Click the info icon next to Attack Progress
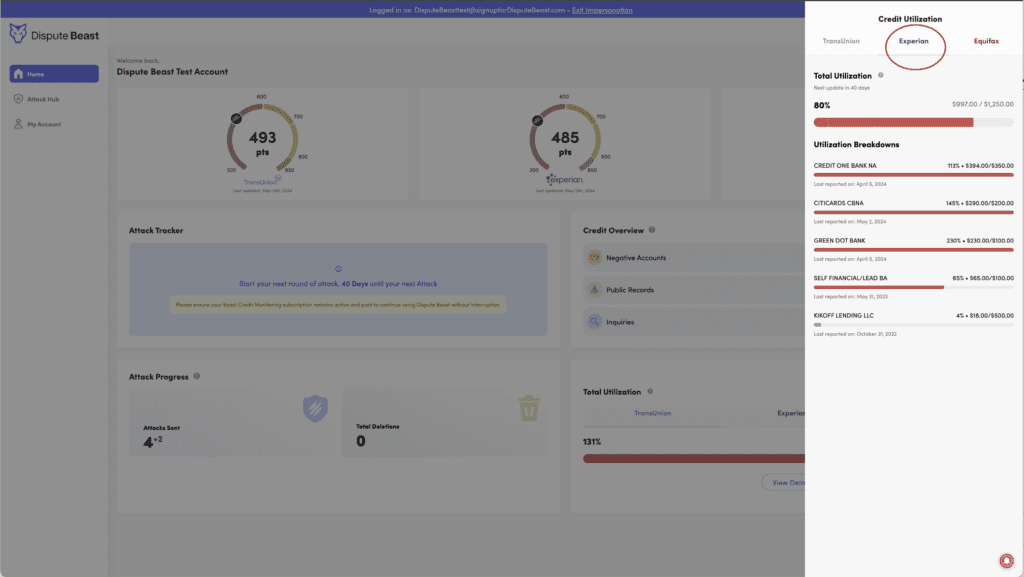The height and width of the screenshot is (577, 1024). click(197, 376)
